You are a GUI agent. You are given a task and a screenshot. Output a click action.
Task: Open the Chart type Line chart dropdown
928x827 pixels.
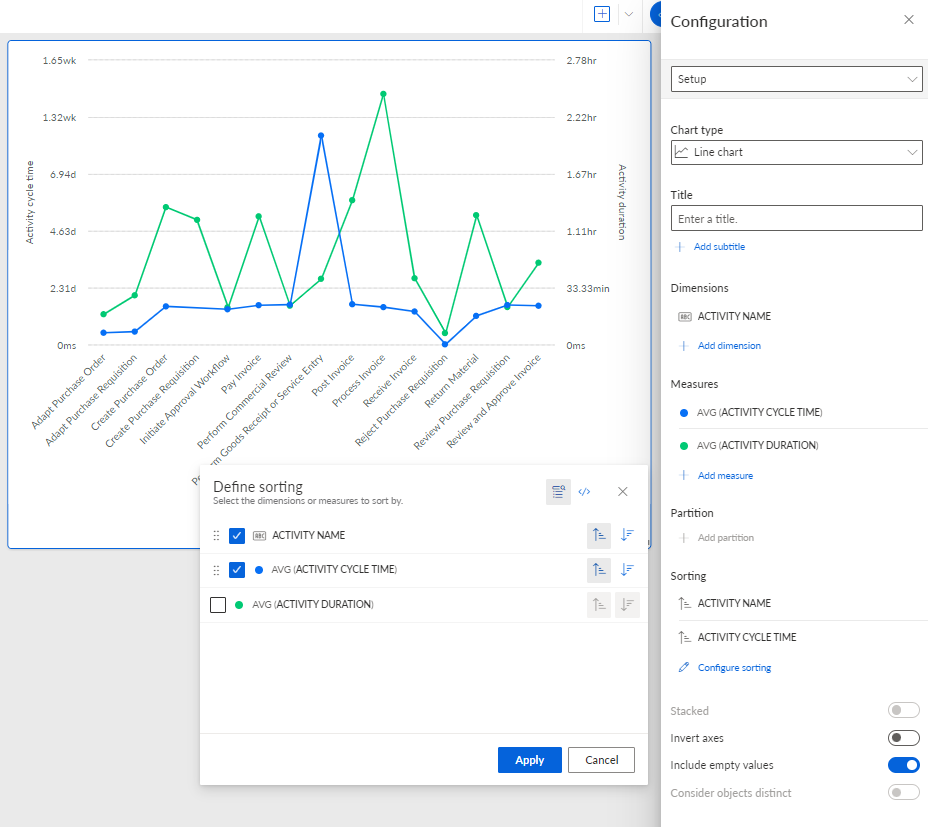coord(796,152)
